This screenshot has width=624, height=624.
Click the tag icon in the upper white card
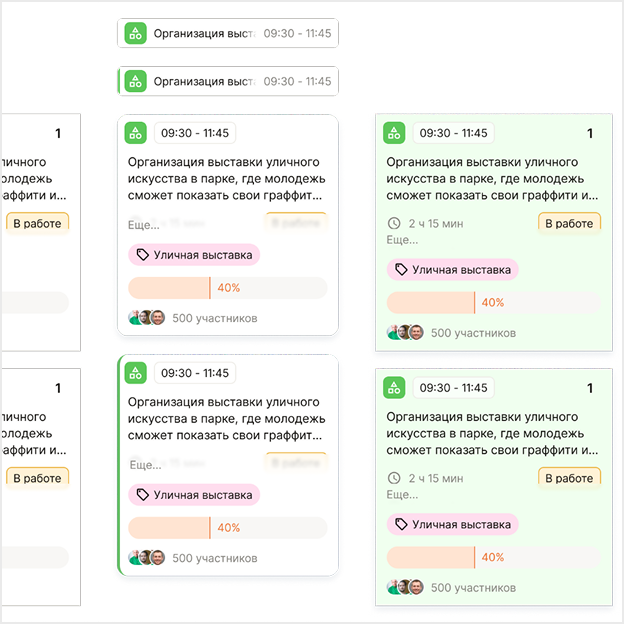tap(143, 255)
